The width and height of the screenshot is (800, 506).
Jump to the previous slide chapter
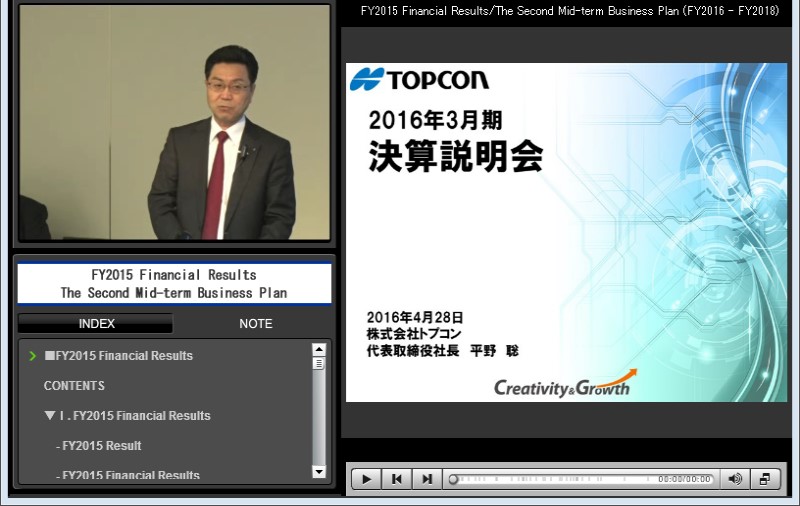click(x=396, y=479)
